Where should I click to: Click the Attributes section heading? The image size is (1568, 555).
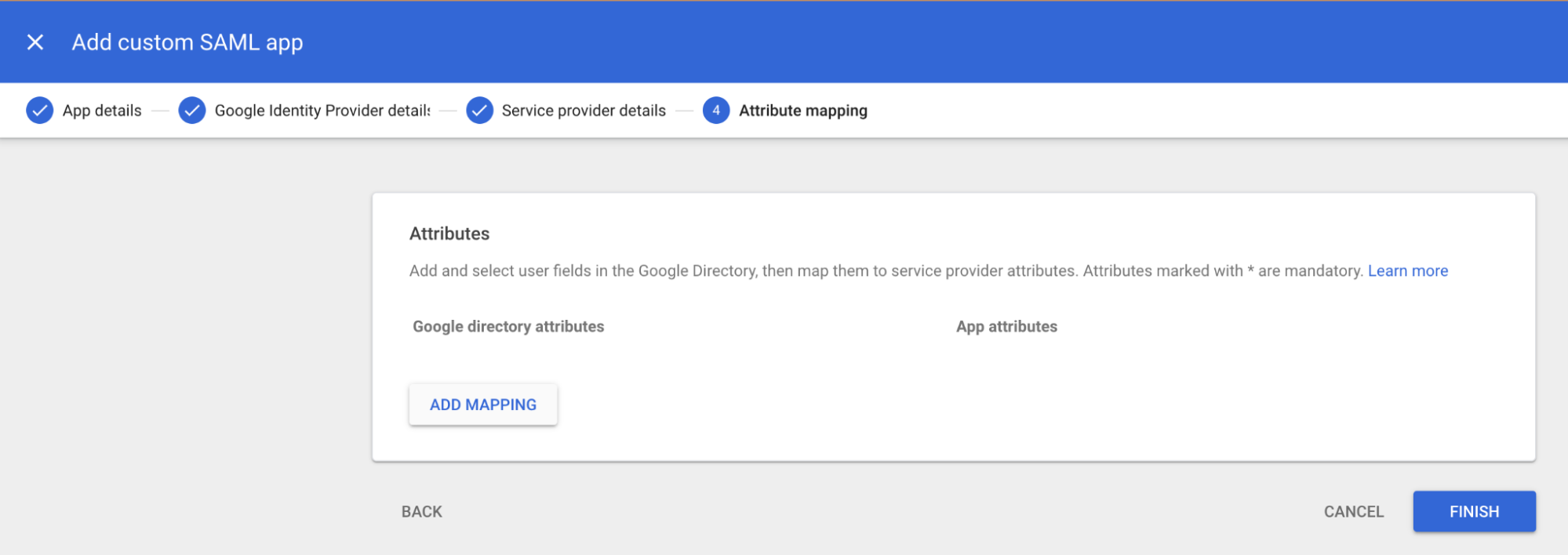(449, 234)
